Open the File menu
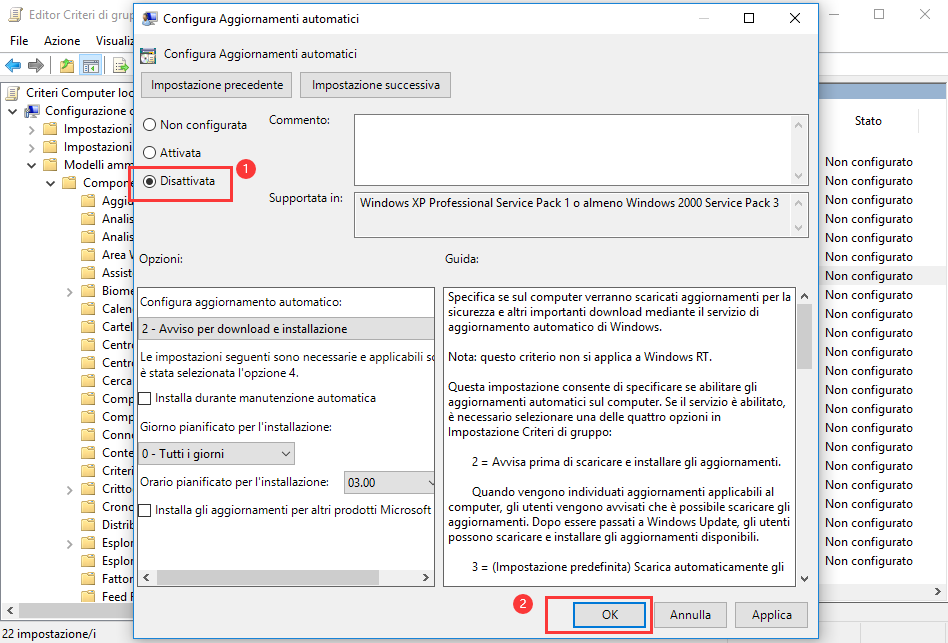948x643 pixels. point(19,40)
